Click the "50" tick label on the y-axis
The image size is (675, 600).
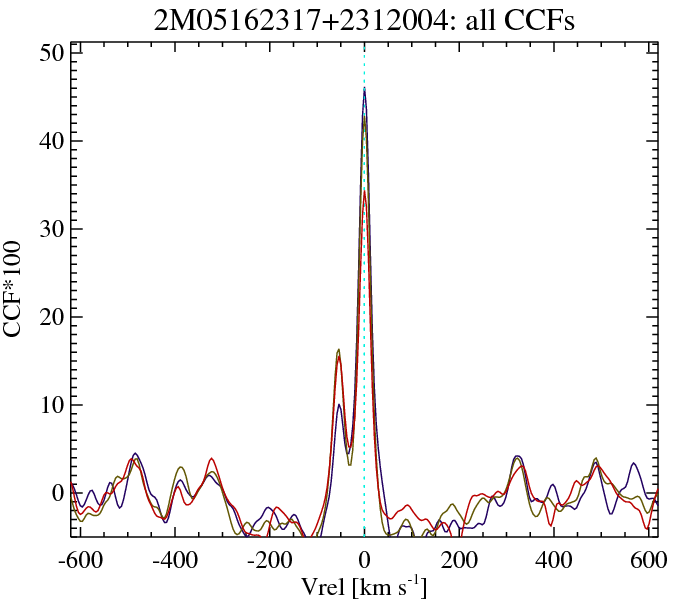click(x=53, y=52)
